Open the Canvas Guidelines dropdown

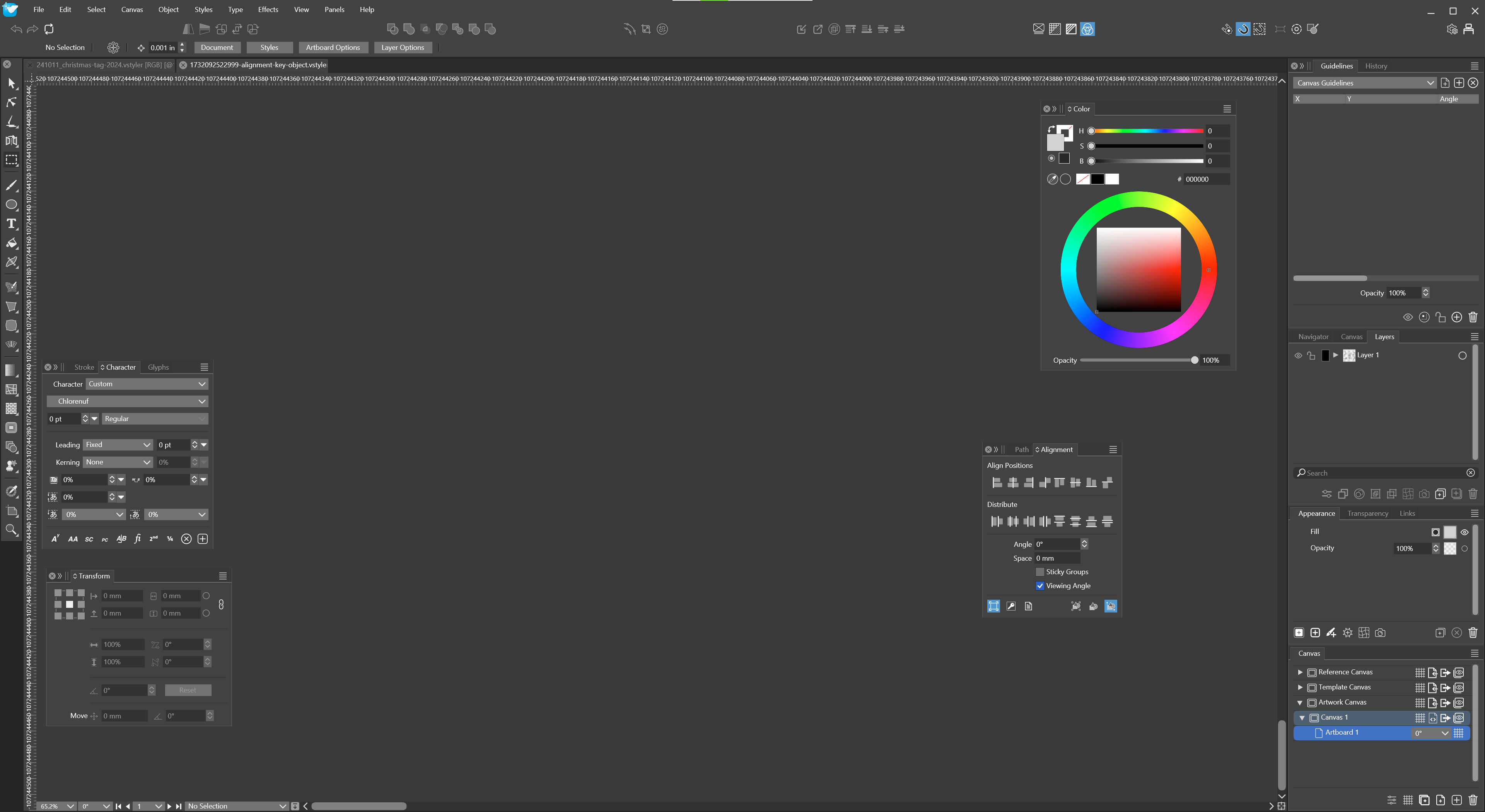coord(1364,83)
